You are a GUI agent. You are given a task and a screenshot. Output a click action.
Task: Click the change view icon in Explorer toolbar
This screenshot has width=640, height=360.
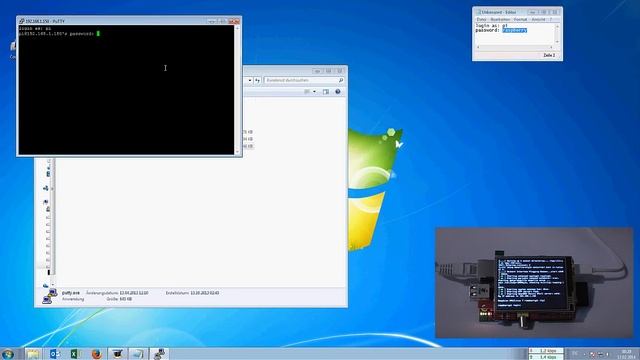pos(307,92)
